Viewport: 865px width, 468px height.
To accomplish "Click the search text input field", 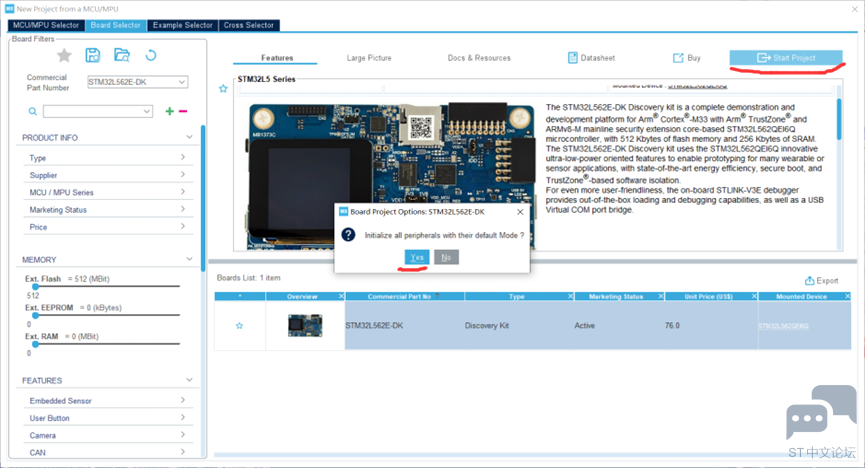I will (93, 111).
